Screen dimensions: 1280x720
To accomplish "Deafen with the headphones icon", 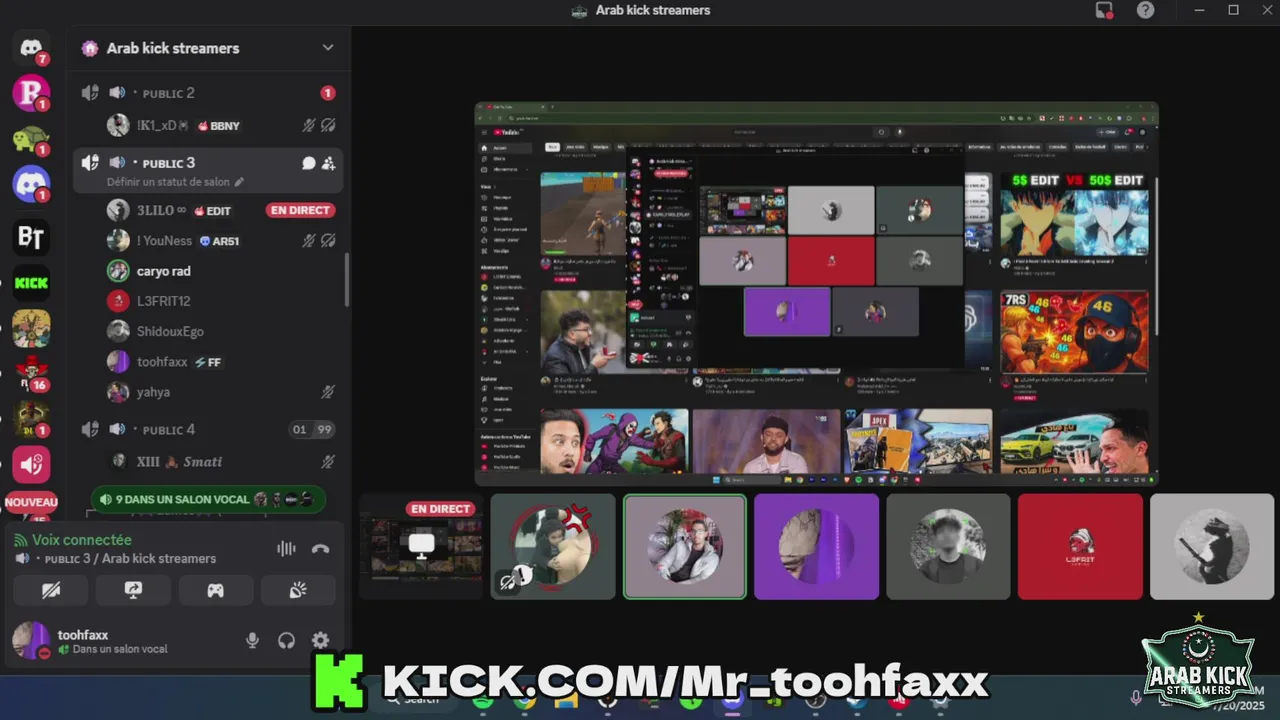I will point(287,641).
